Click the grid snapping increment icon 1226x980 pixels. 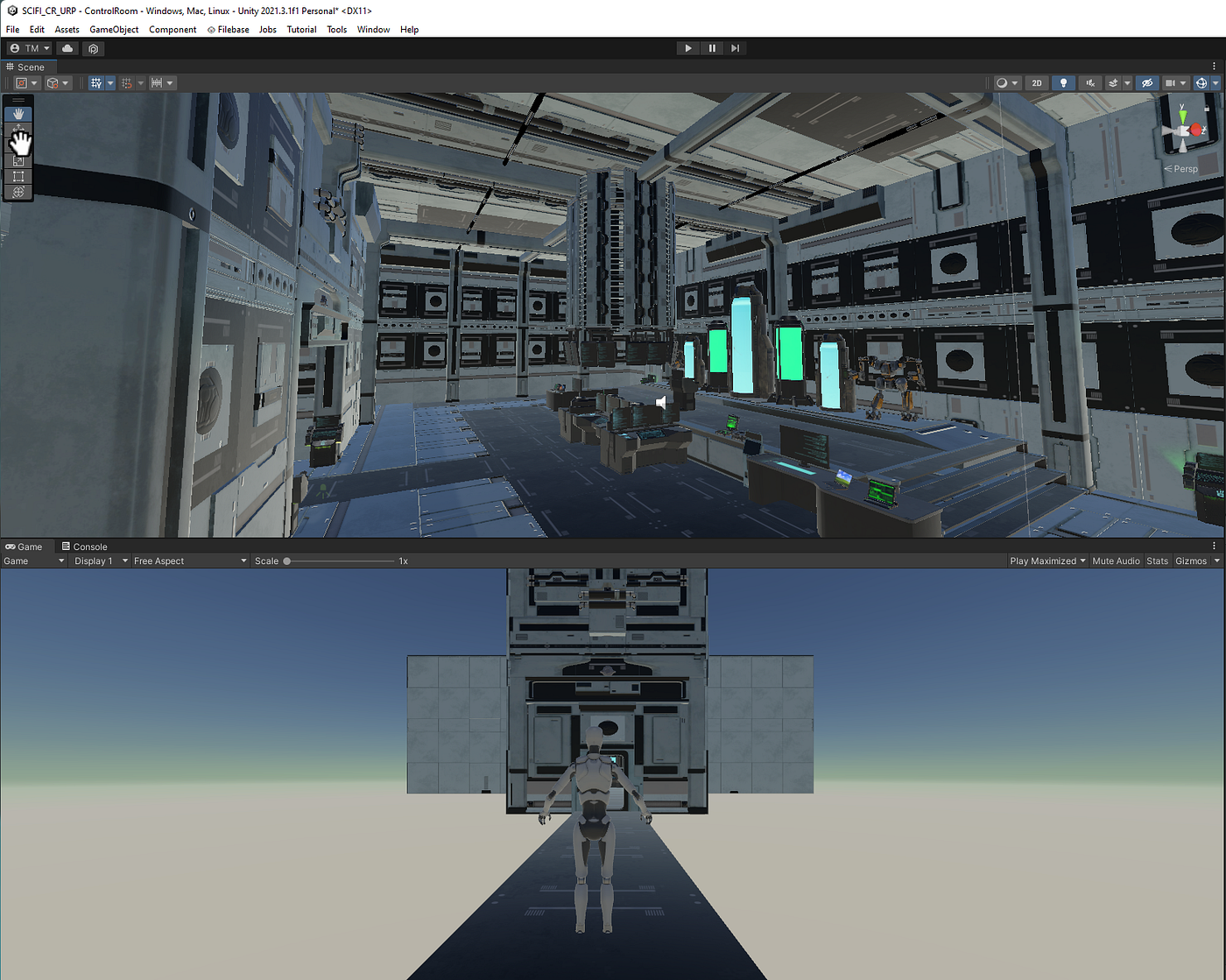pyautogui.click(x=126, y=83)
